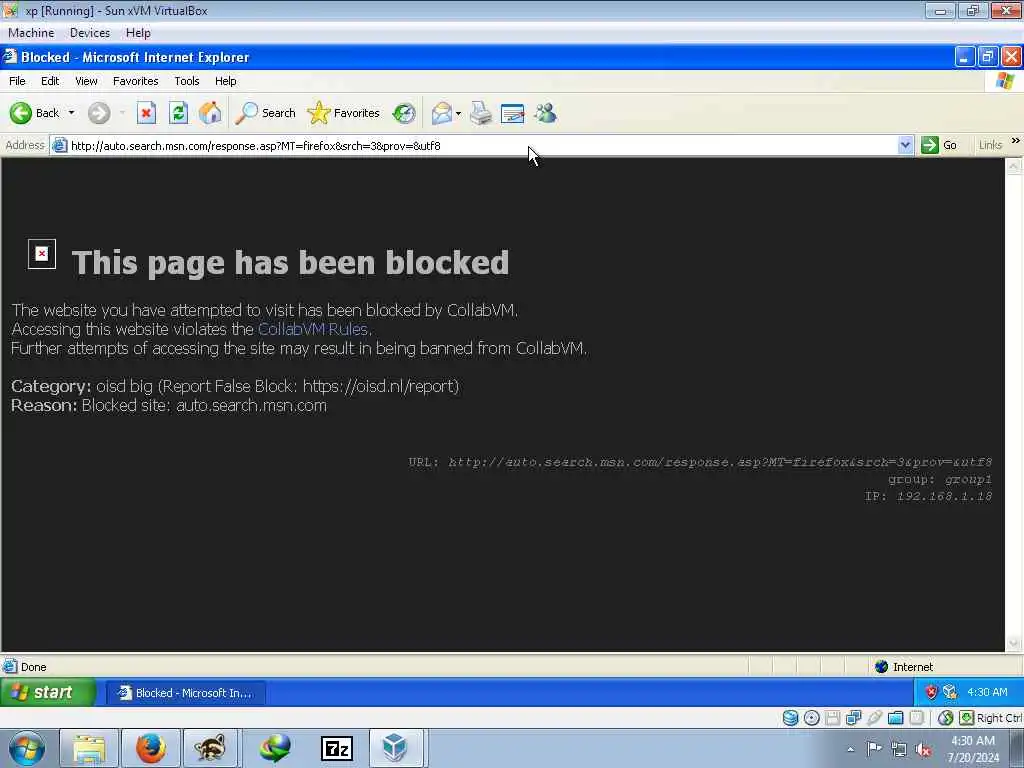The width and height of the screenshot is (1024, 768).
Task: Expand the Links toolbar chevron
Action: [x=1016, y=141]
